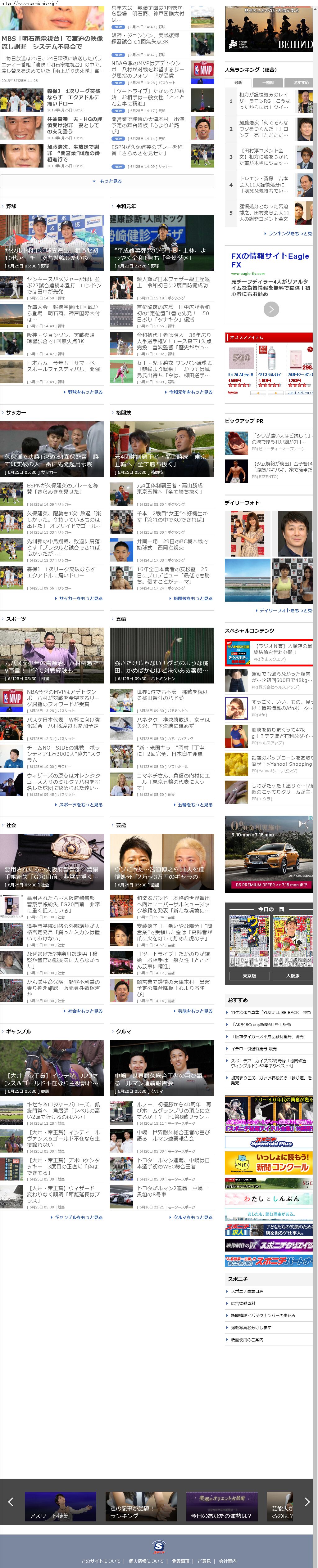Click Rakuten widget previous arrow
The image size is (318, 1568).
point(258,393)
